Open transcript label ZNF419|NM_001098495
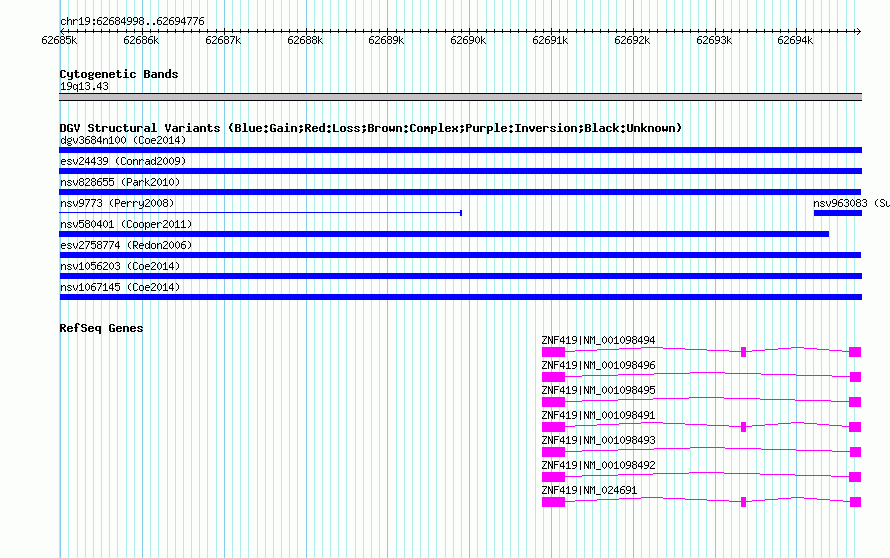 (x=598, y=391)
